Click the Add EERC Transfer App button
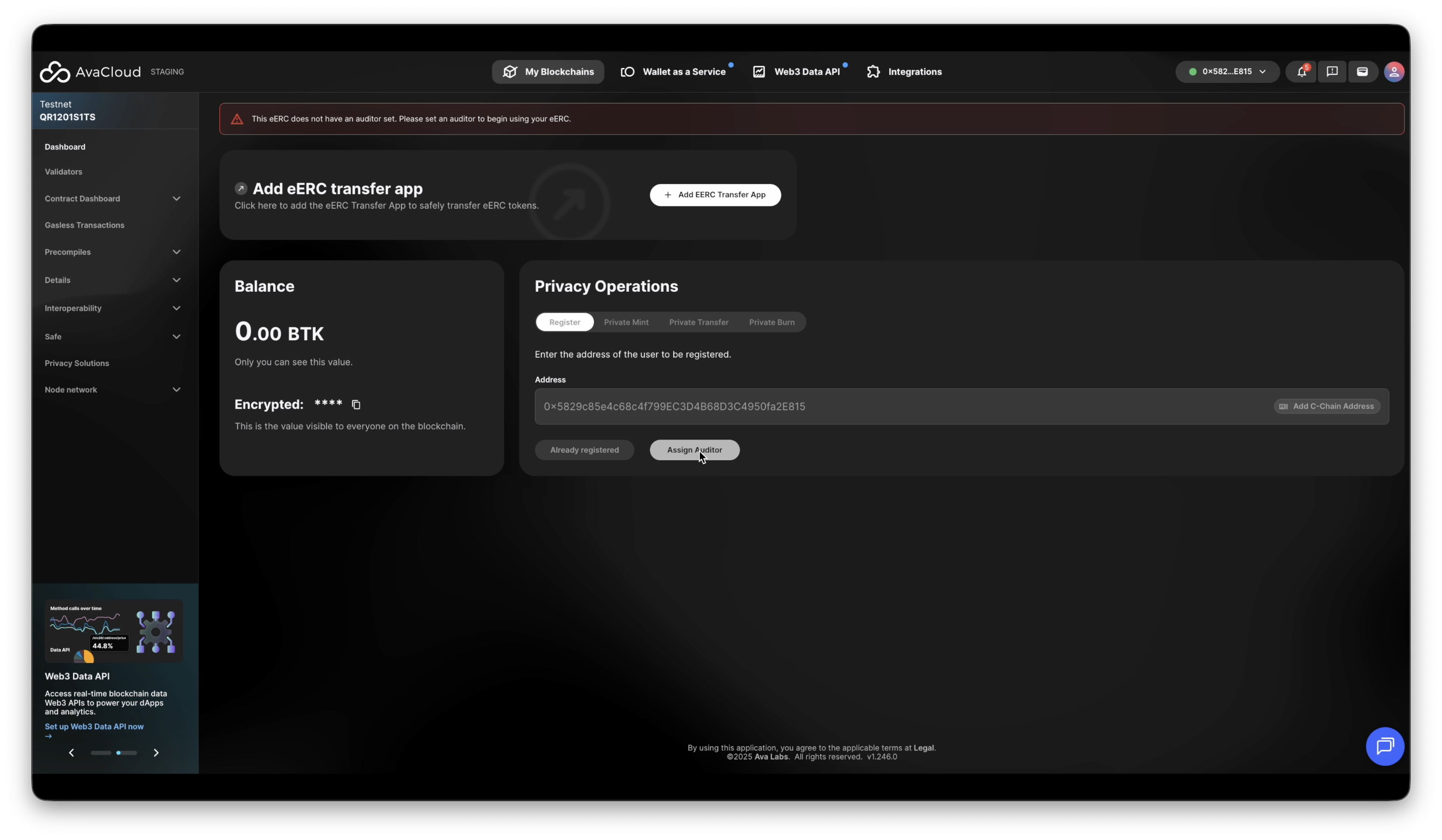The width and height of the screenshot is (1442, 840). pyautogui.click(x=715, y=195)
